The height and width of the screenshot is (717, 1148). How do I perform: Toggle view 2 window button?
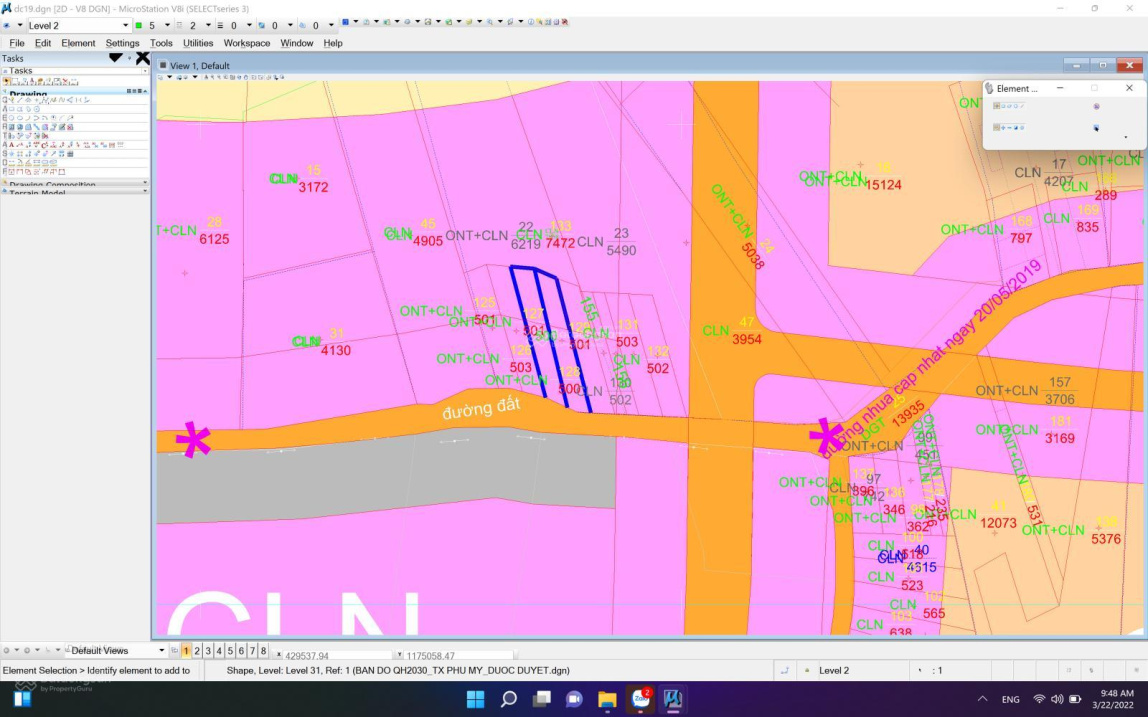click(x=197, y=650)
